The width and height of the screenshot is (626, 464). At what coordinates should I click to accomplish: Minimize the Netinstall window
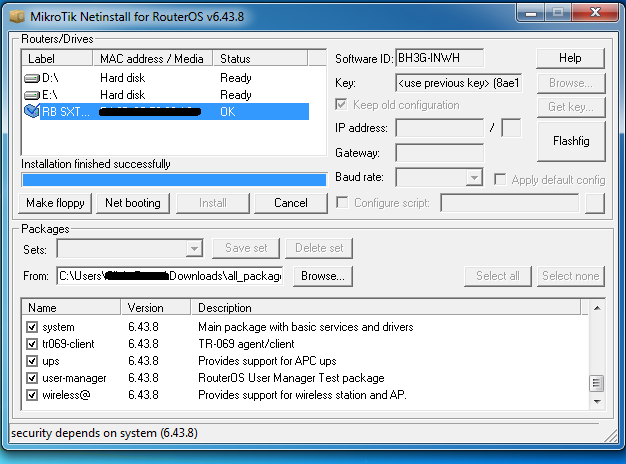531,13
